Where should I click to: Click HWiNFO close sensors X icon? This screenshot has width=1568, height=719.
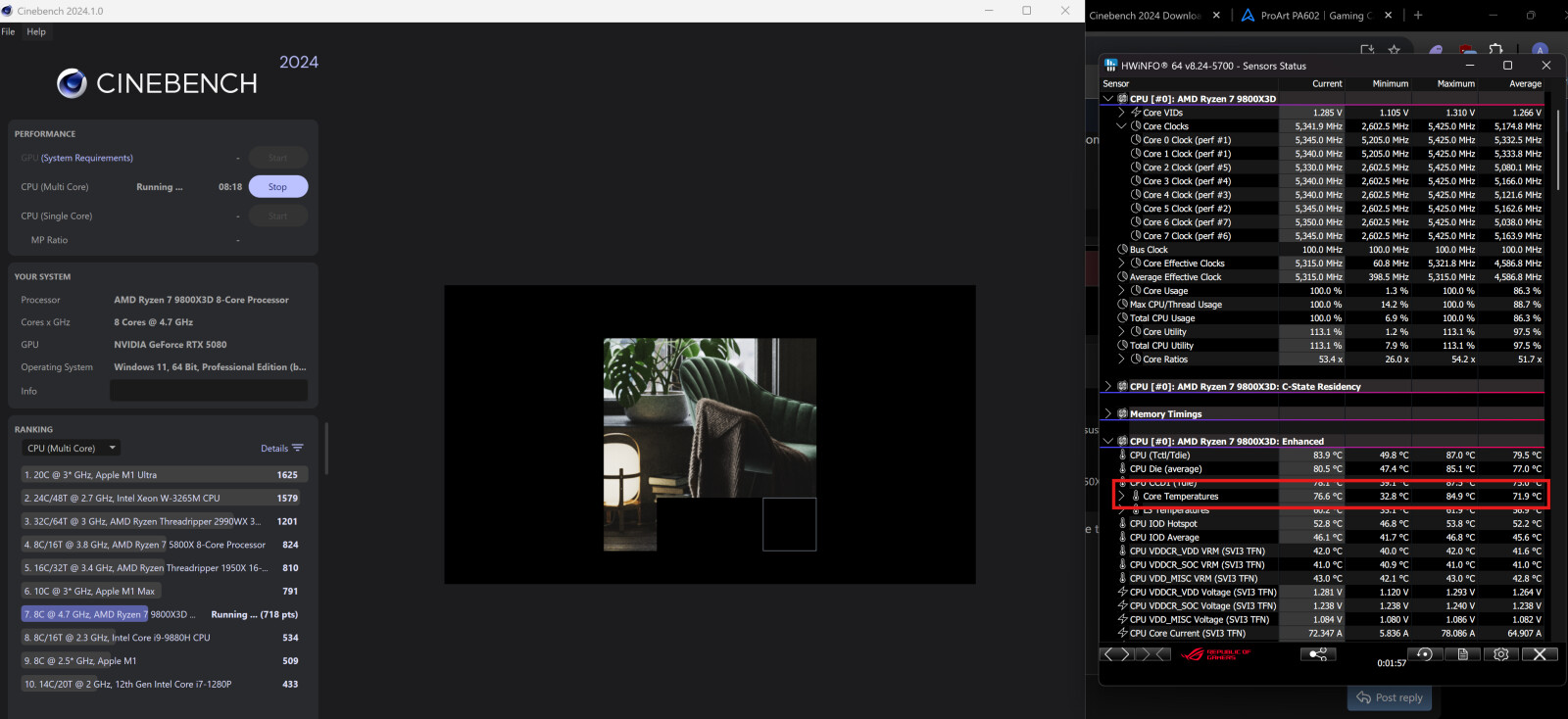[x=1540, y=654]
